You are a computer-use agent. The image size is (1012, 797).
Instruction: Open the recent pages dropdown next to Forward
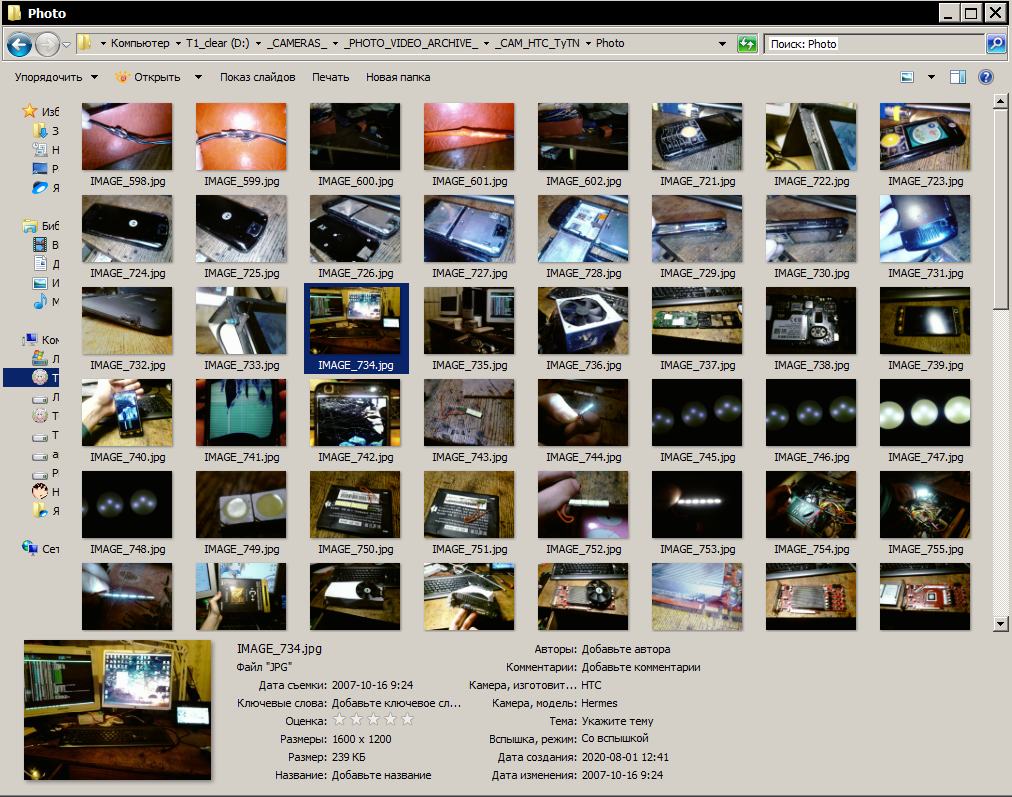point(66,45)
